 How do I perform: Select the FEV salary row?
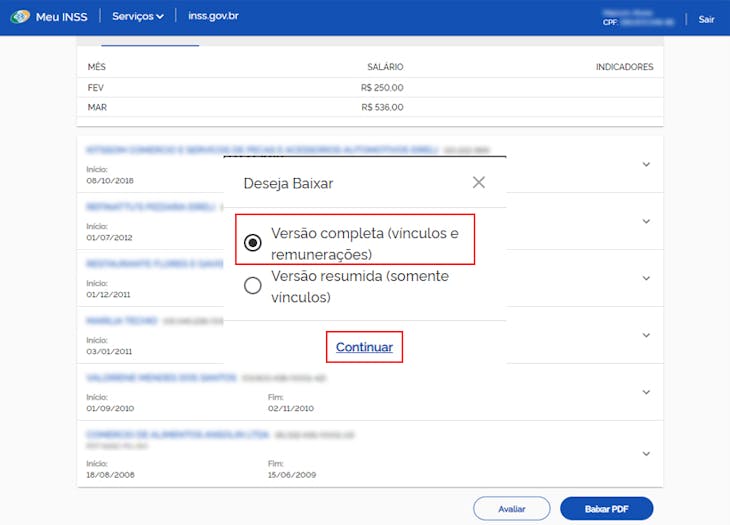point(370,88)
